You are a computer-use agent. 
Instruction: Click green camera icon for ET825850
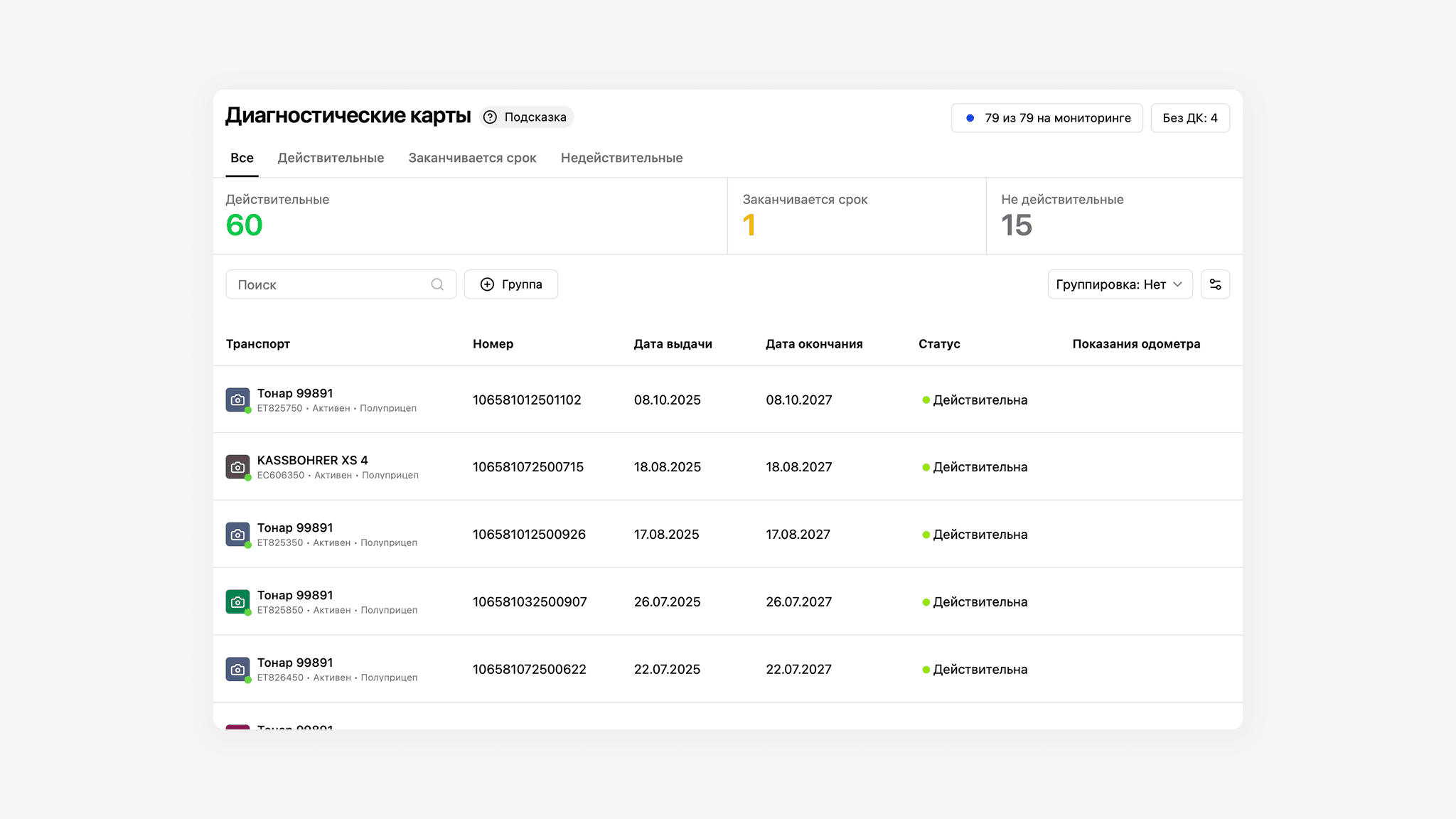click(237, 602)
